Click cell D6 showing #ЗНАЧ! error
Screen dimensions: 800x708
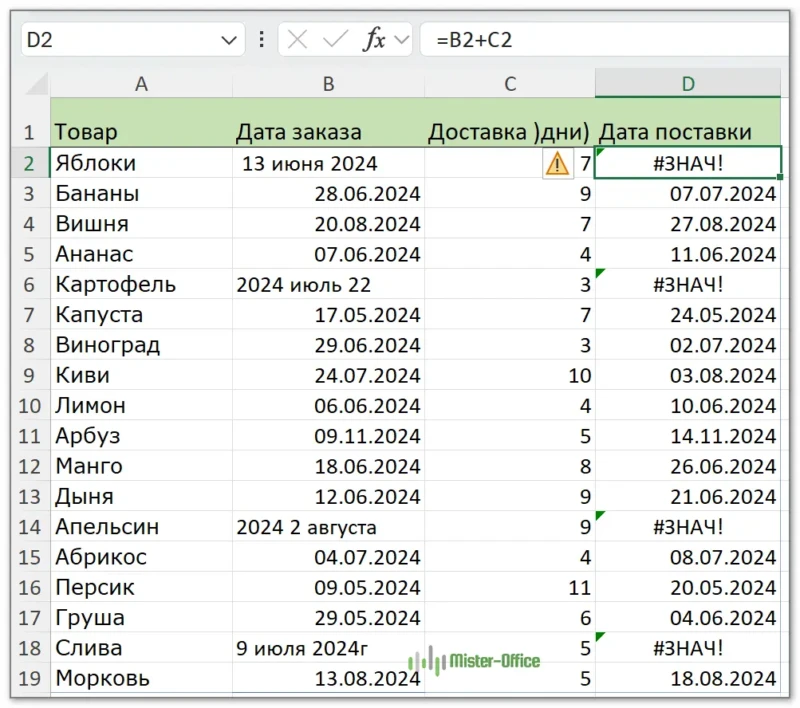tap(688, 285)
